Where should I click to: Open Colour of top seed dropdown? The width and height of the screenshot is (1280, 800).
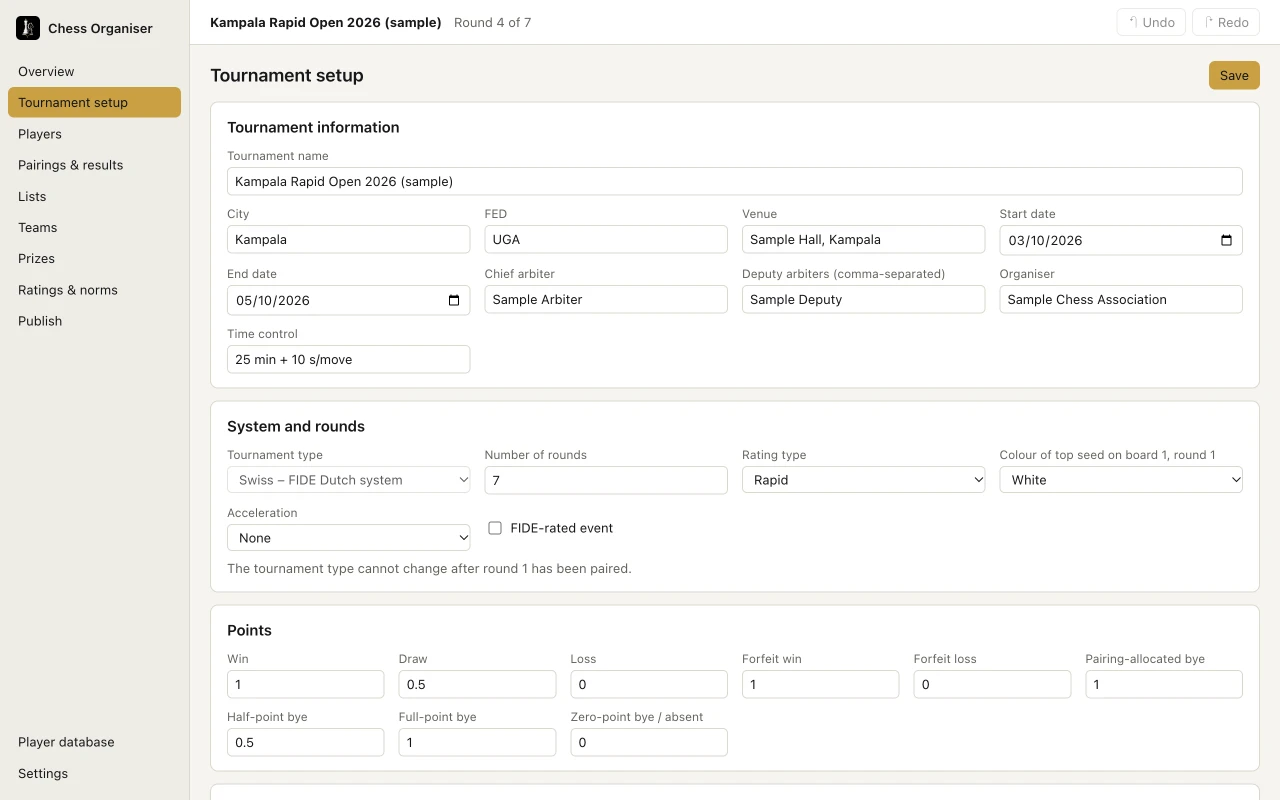point(1121,480)
